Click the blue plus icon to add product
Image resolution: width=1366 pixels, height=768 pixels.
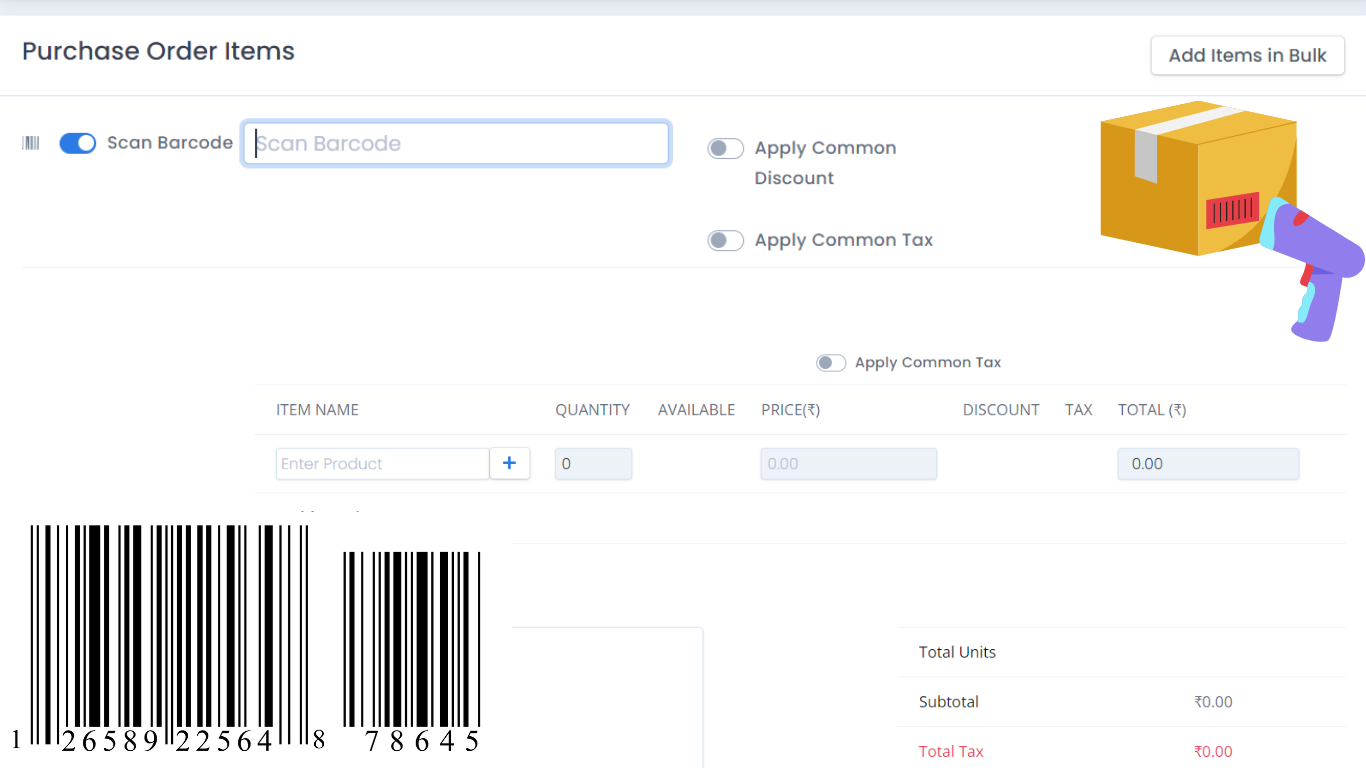tap(510, 463)
